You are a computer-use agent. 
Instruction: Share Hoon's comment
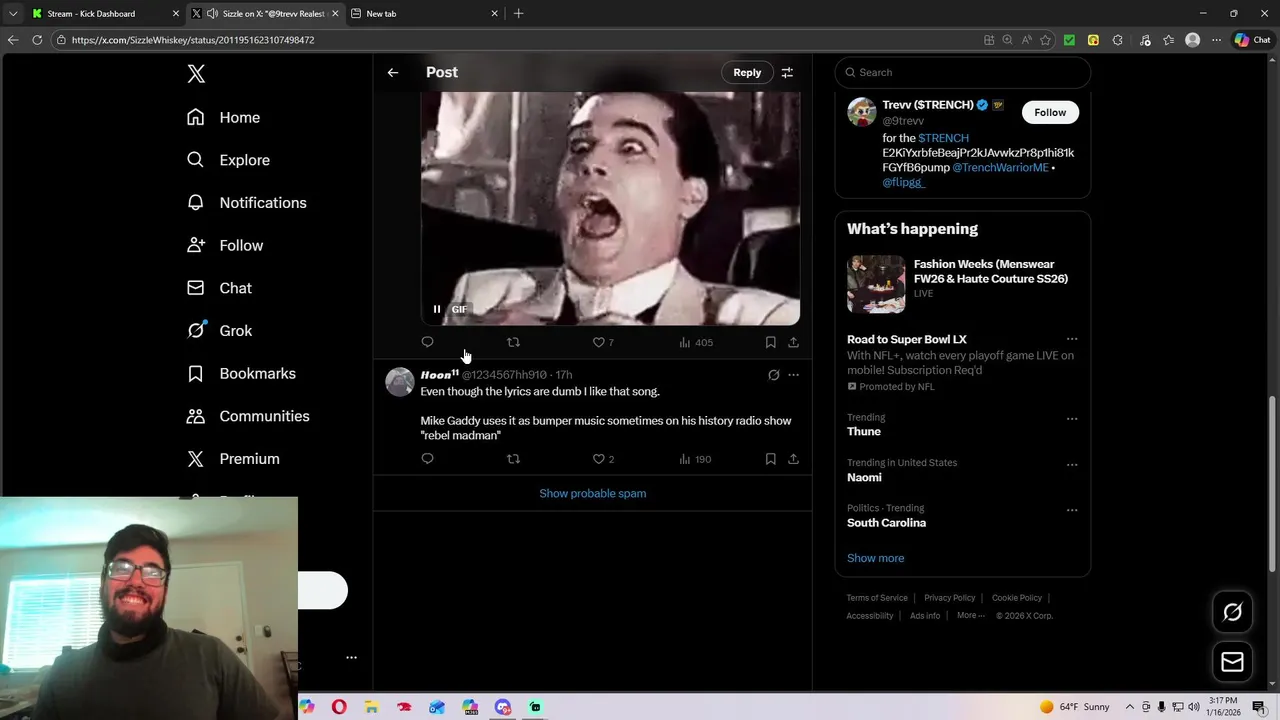click(793, 459)
